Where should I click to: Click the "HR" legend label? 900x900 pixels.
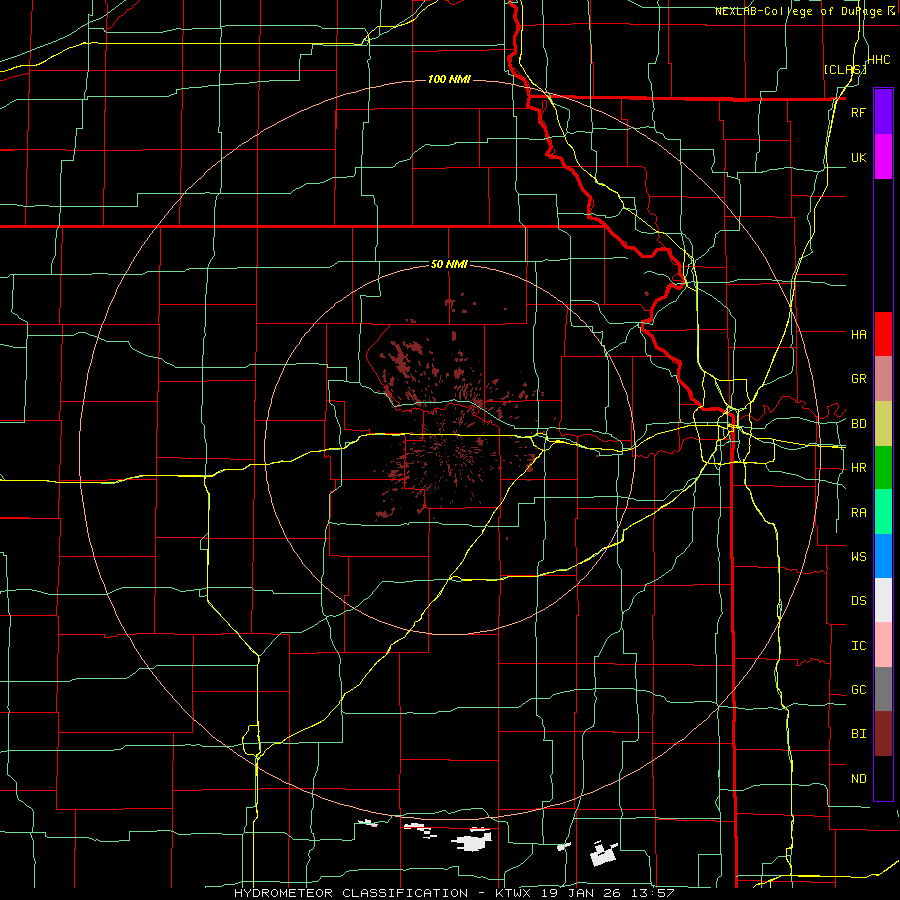click(x=858, y=468)
